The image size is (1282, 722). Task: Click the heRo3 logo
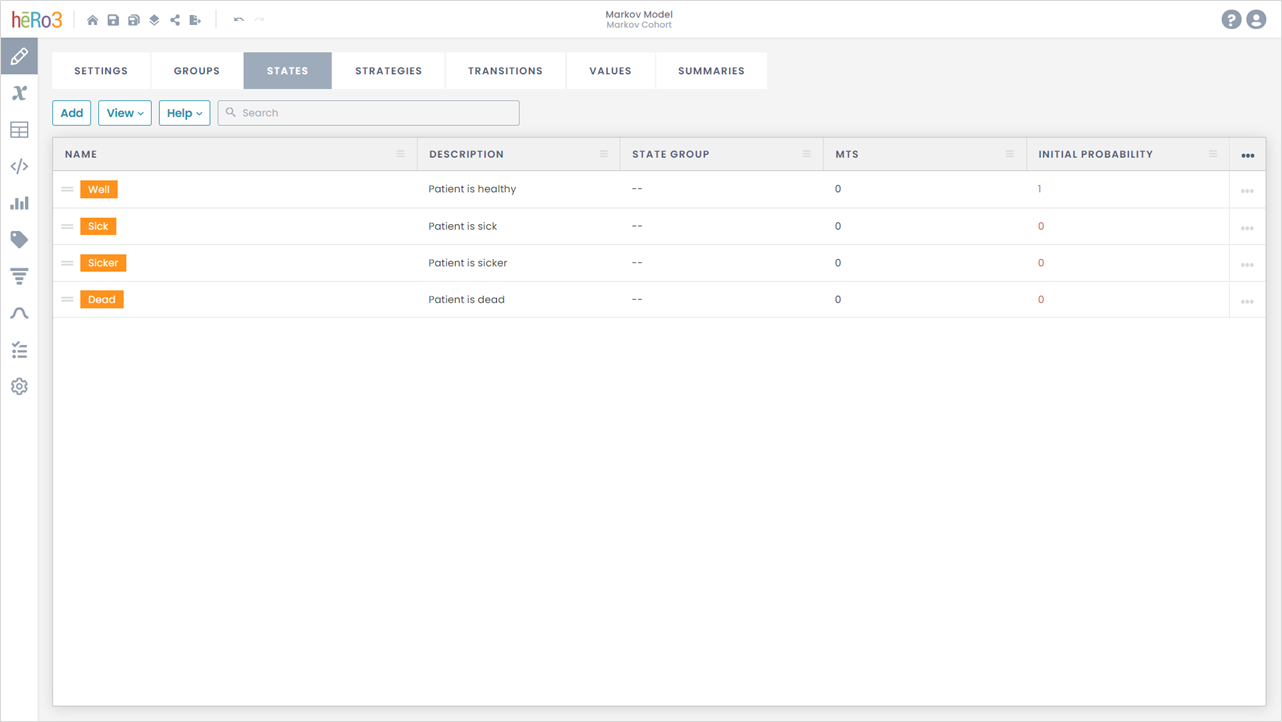coord(37,19)
